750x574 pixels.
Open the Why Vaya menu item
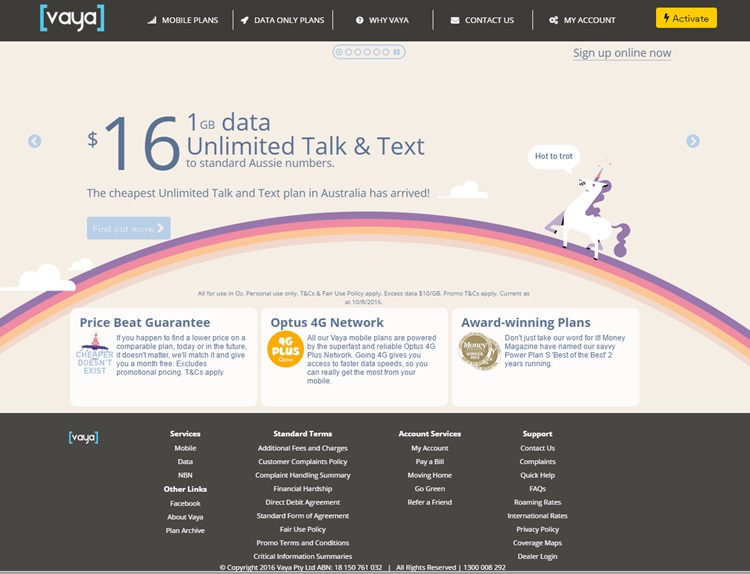(382, 21)
